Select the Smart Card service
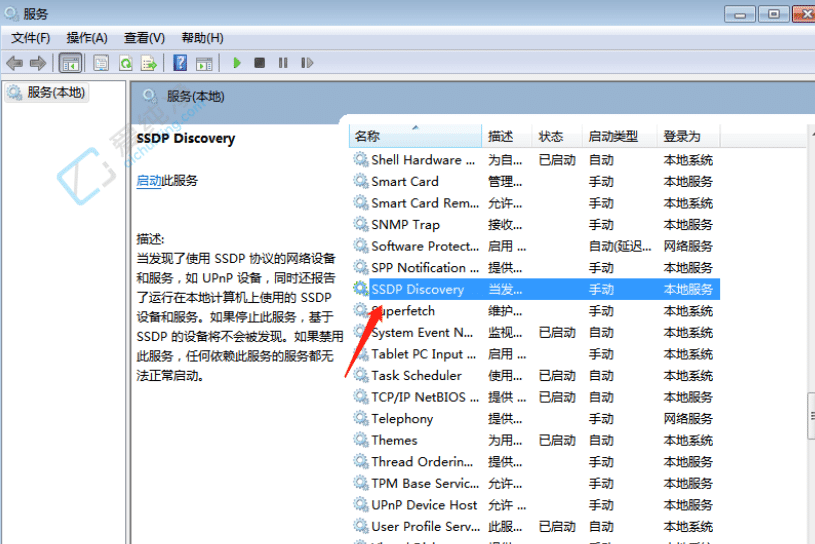 (x=535, y=181)
